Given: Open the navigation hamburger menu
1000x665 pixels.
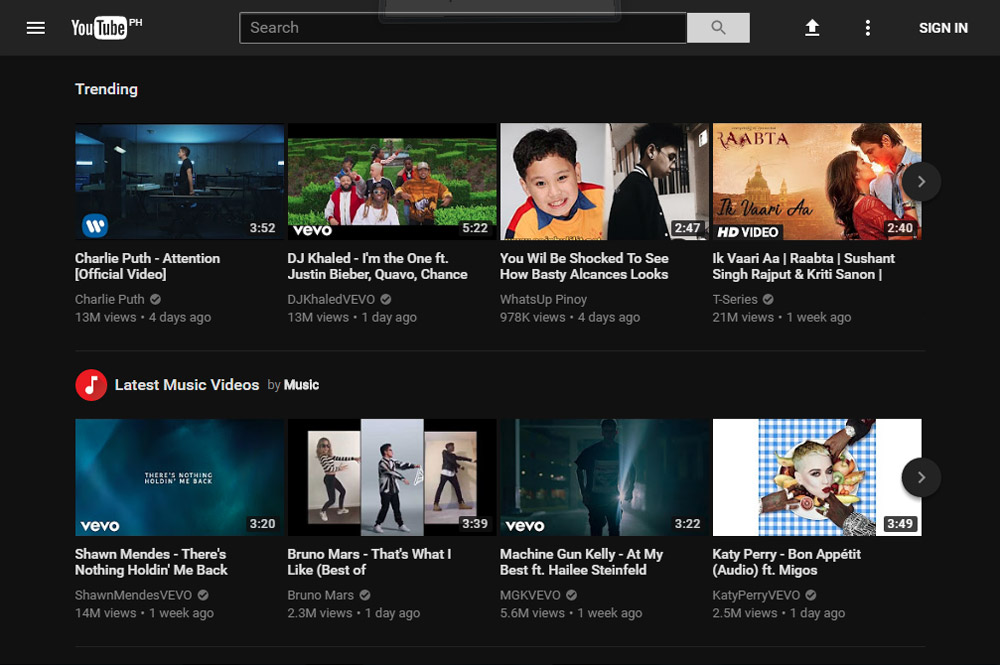Looking at the screenshot, I should point(35,28).
